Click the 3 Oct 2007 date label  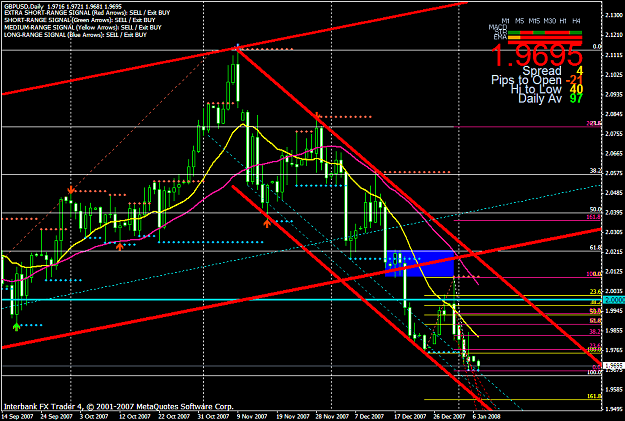click(94, 417)
